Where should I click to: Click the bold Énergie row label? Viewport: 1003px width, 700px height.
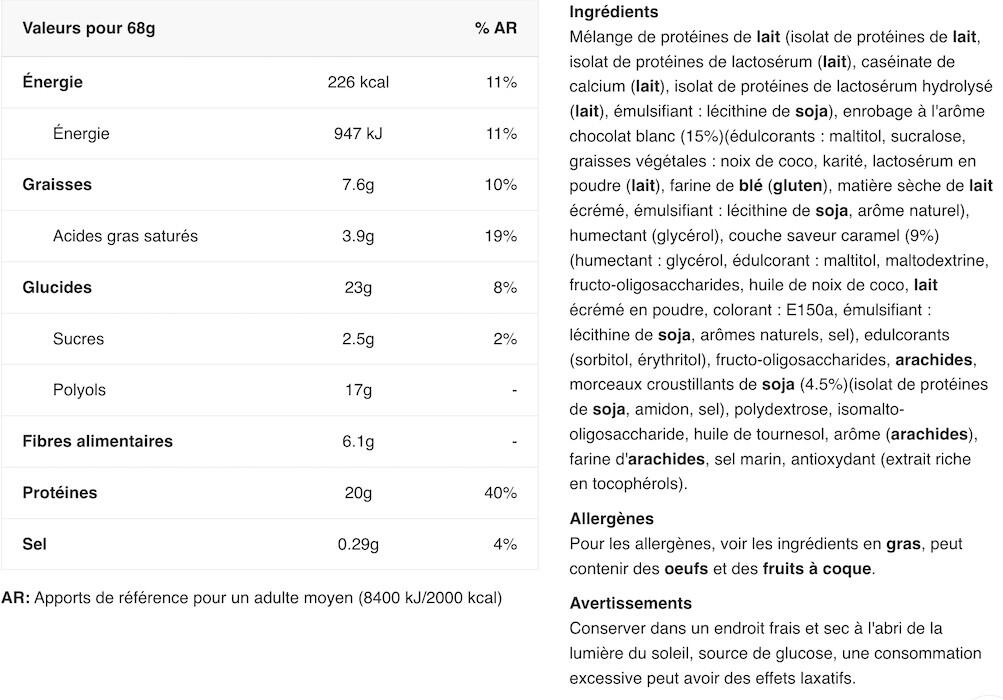tap(52, 82)
